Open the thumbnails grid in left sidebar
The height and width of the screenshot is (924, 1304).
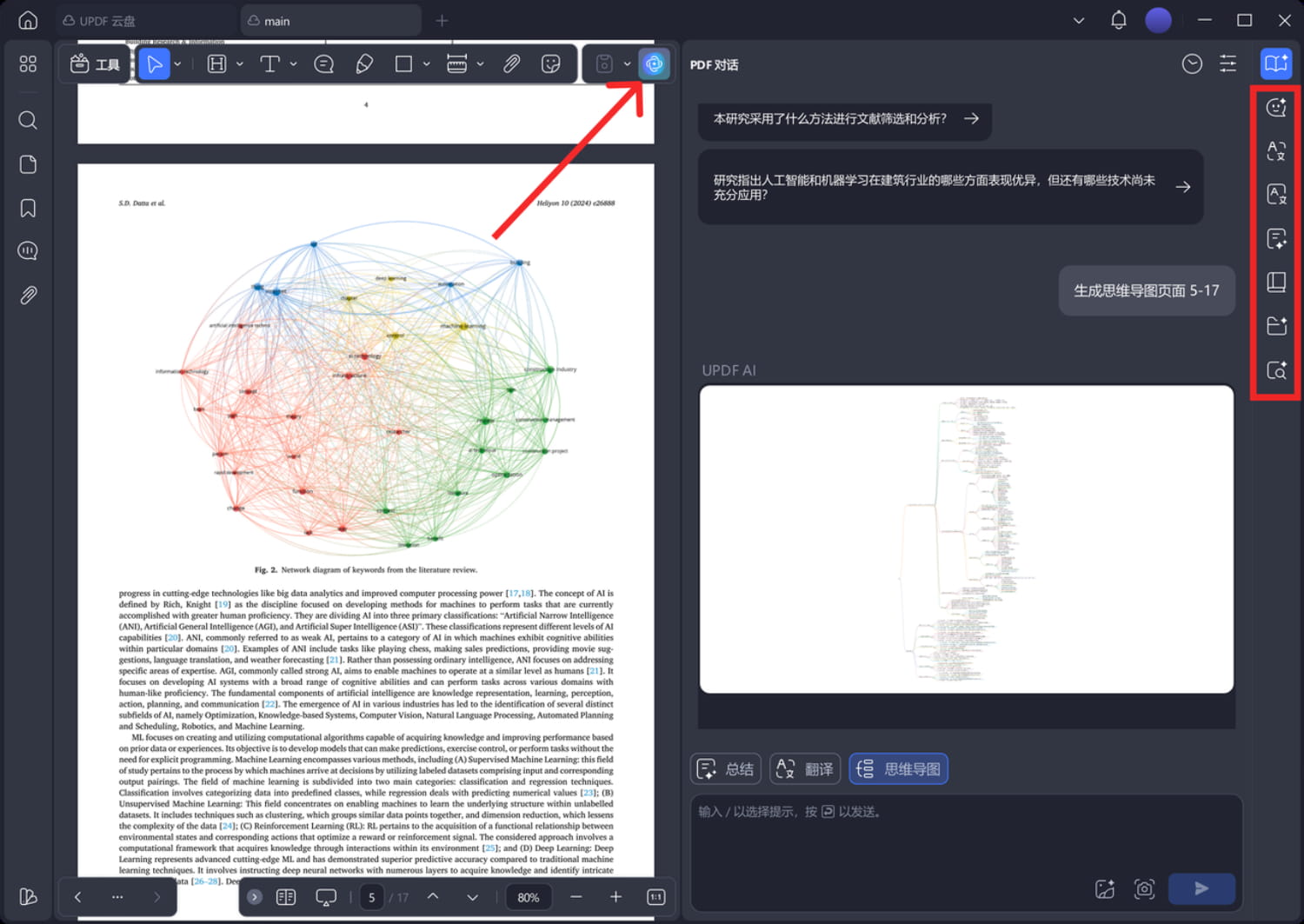coord(28,63)
